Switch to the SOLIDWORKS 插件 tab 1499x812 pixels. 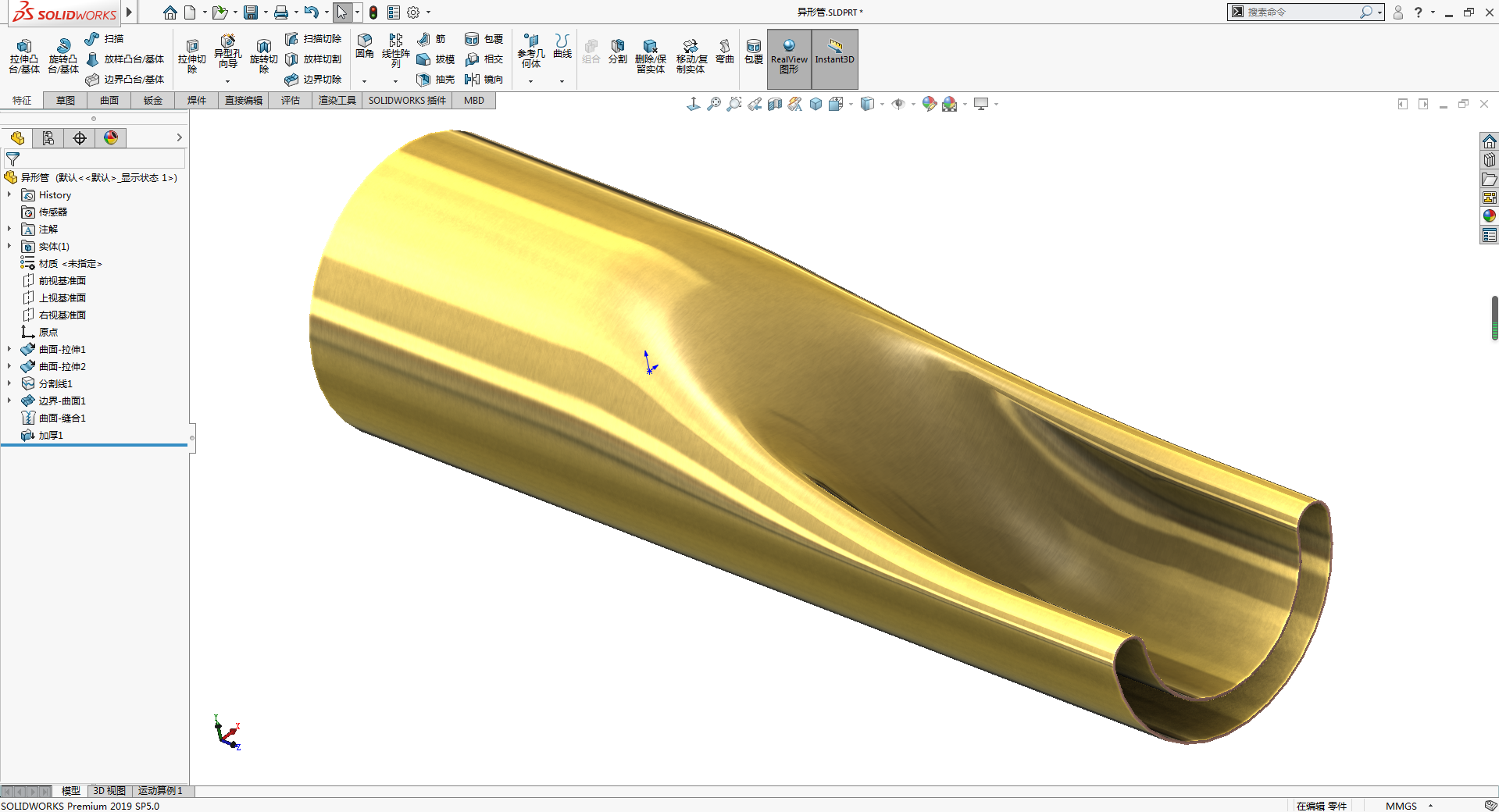tap(407, 100)
